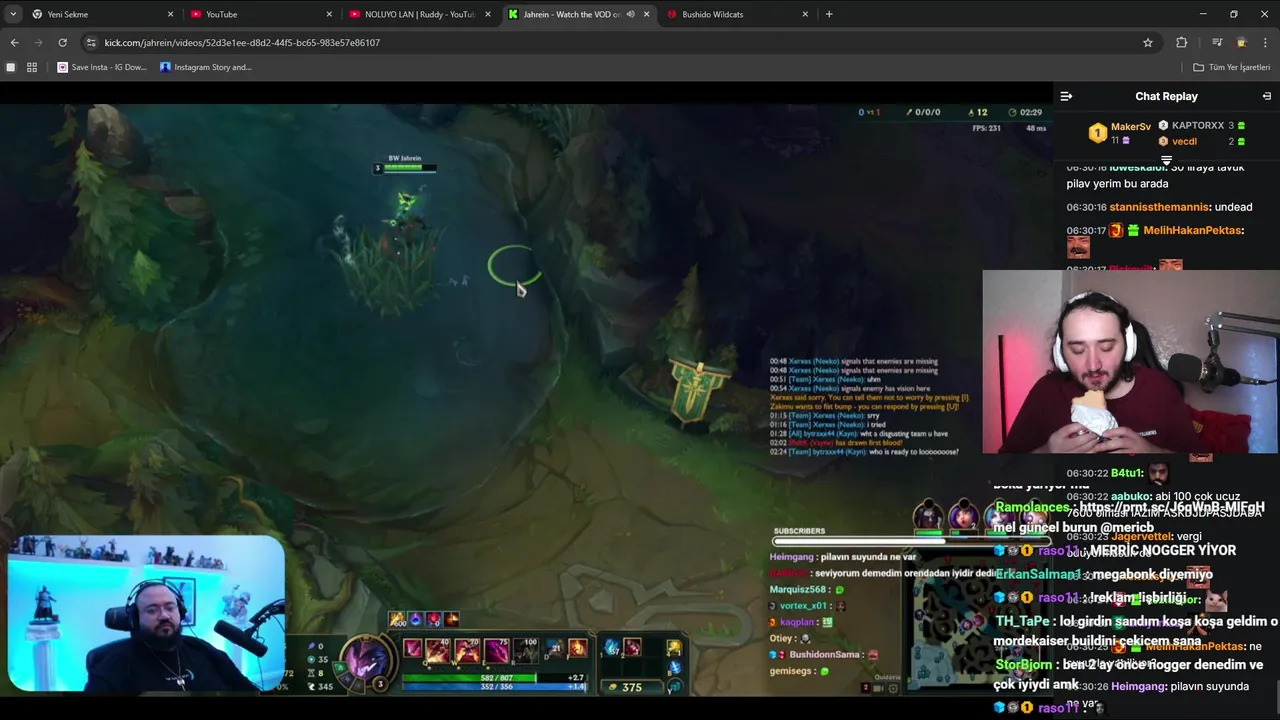The image size is (1280, 720).
Task: Open the extensions puzzle icon
Action: coord(1181,42)
